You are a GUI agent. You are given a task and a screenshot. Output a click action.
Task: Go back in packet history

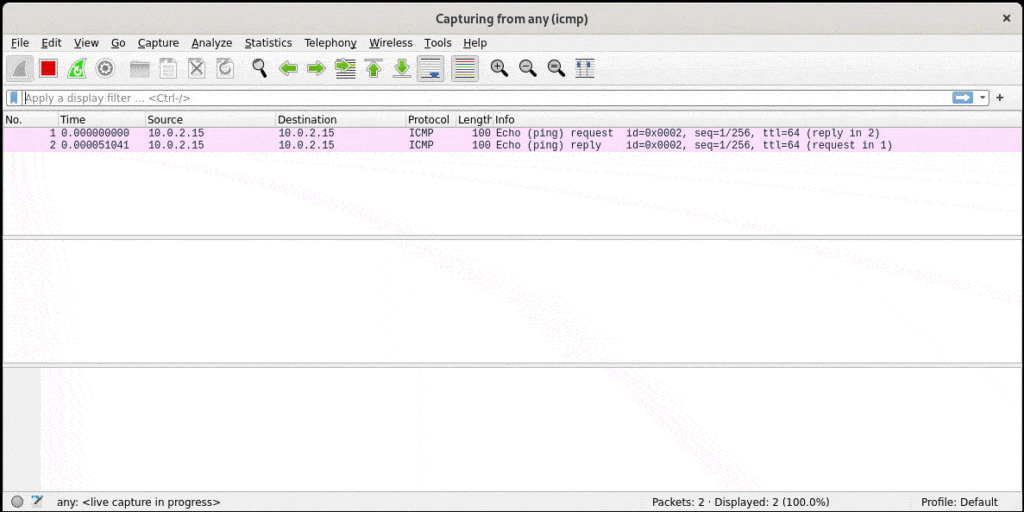coord(288,69)
